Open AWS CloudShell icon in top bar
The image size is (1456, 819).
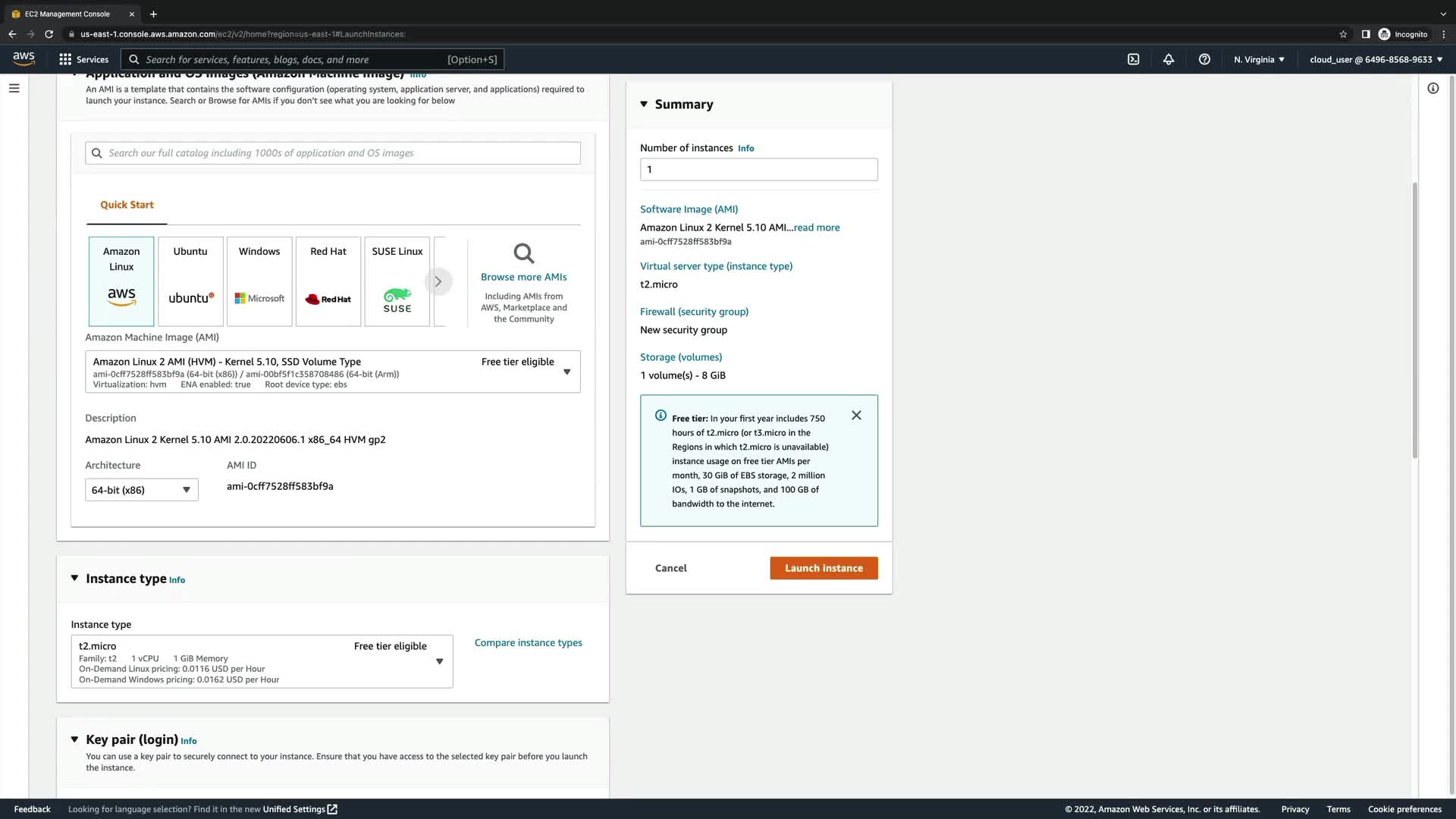coord(1133,59)
